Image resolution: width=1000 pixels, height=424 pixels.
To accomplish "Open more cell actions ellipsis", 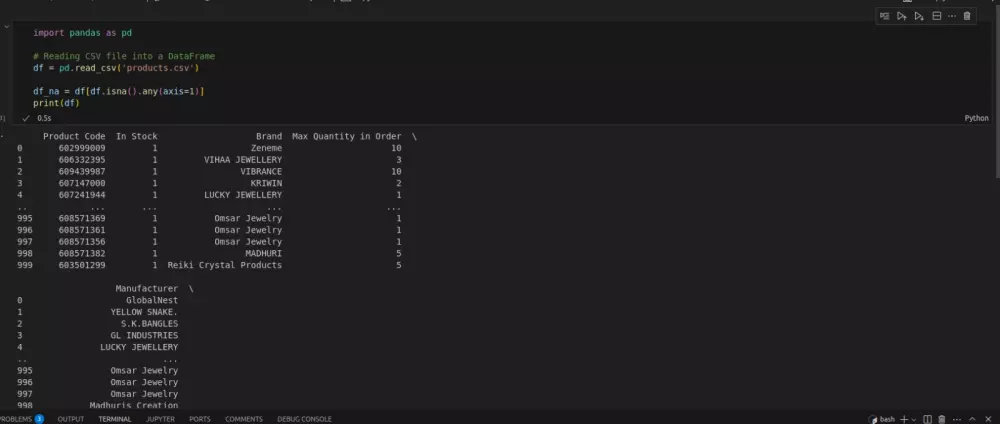I will pos(952,16).
